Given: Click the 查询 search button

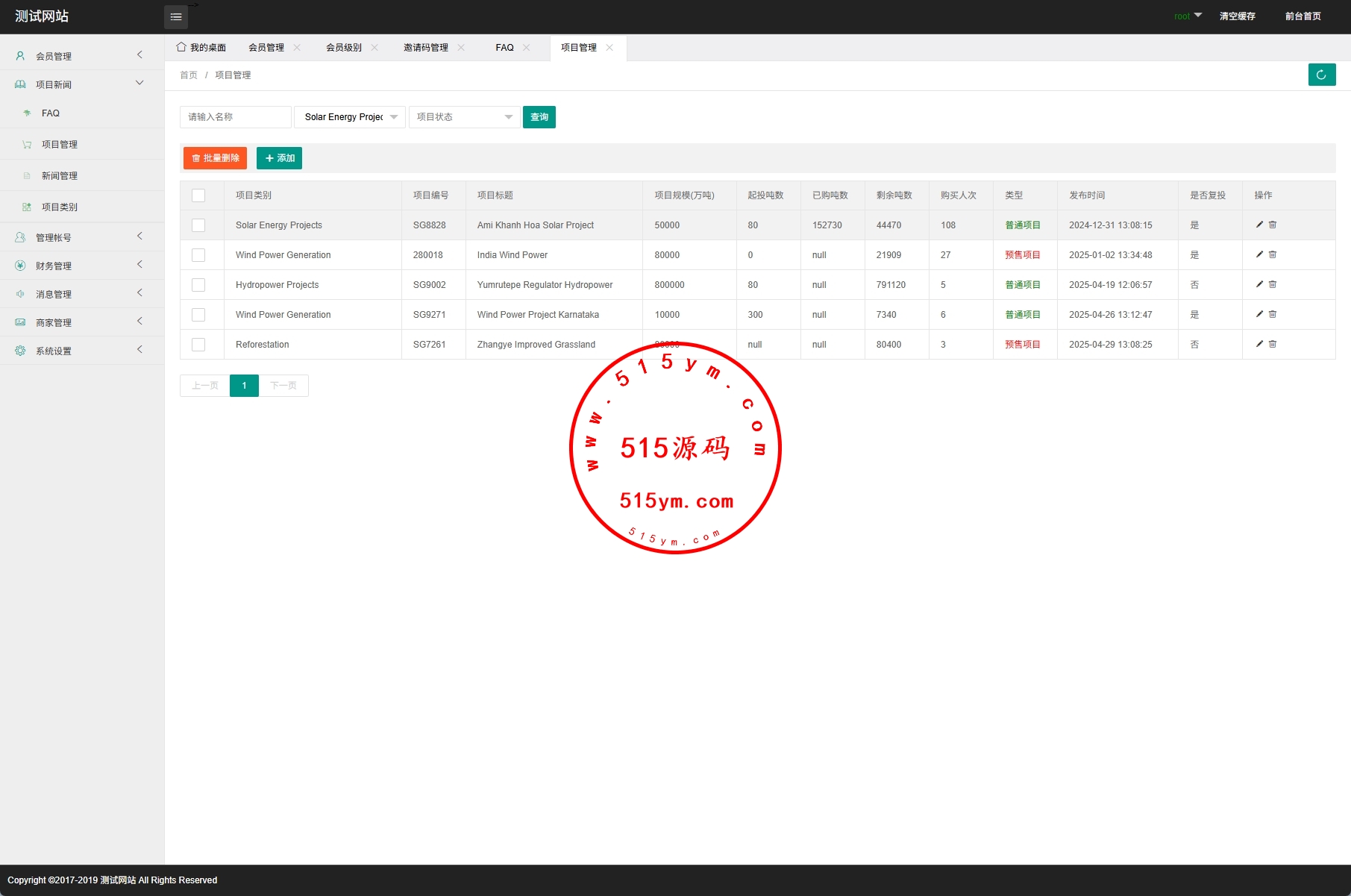Looking at the screenshot, I should point(539,117).
